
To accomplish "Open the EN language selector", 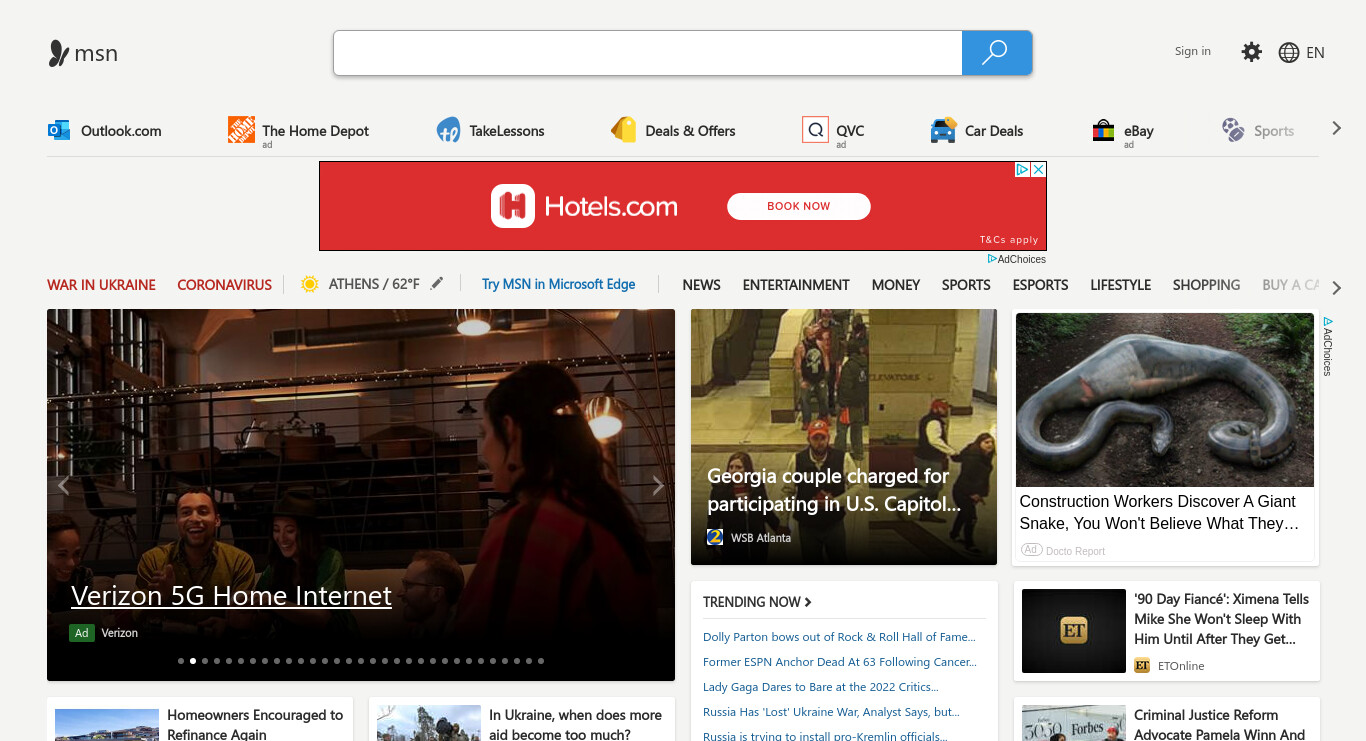I will click(x=1315, y=53).
